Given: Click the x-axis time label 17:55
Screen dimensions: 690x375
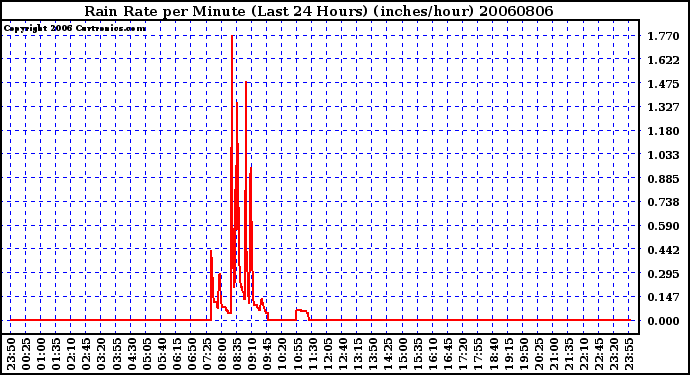Looking at the screenshot, I should coord(479,354).
